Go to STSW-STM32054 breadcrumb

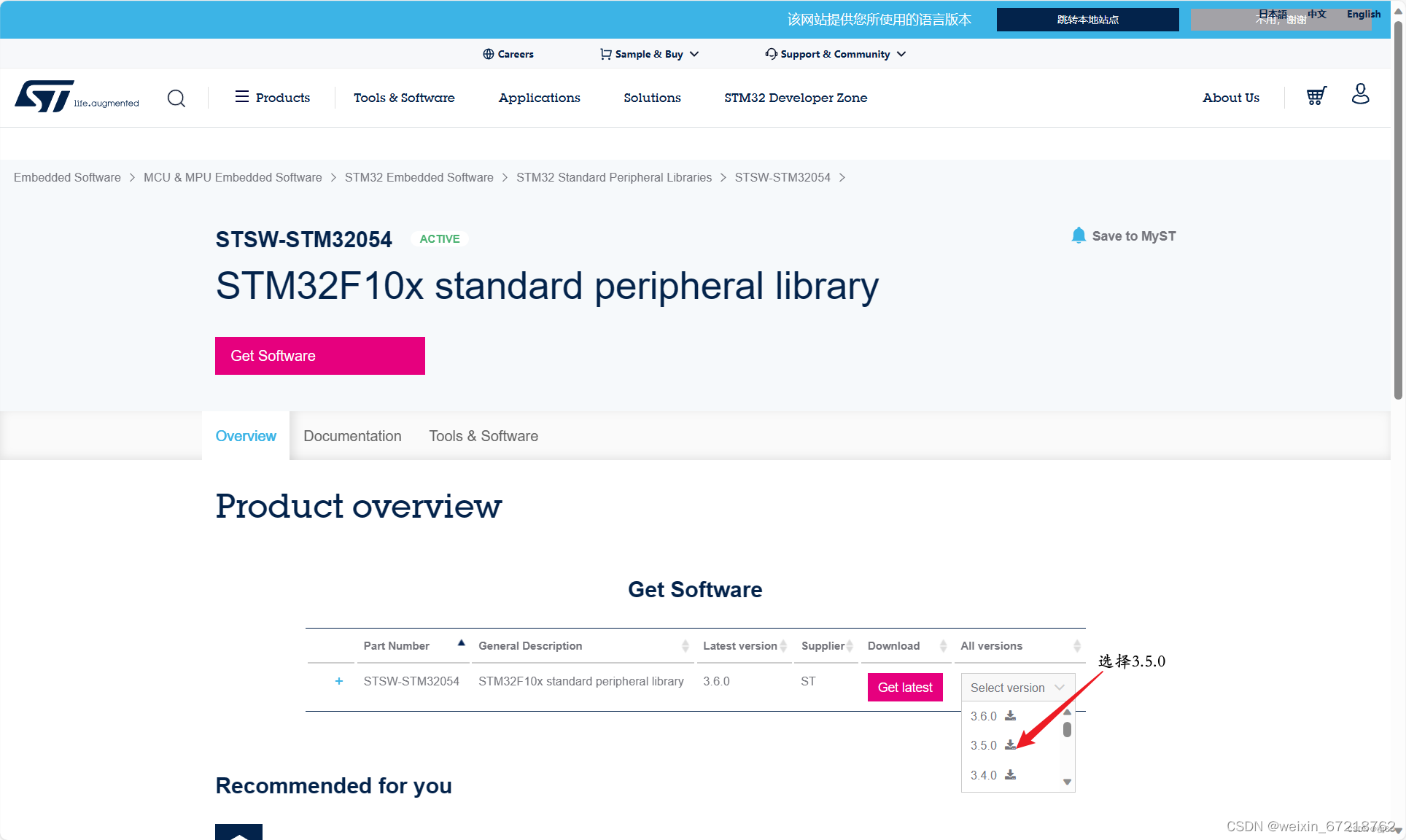tap(782, 177)
